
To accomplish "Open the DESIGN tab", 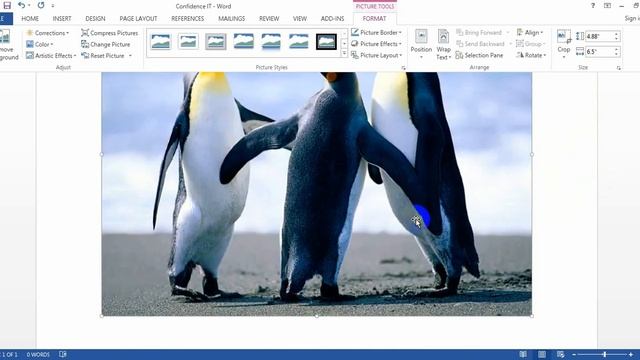I will 95,19.
